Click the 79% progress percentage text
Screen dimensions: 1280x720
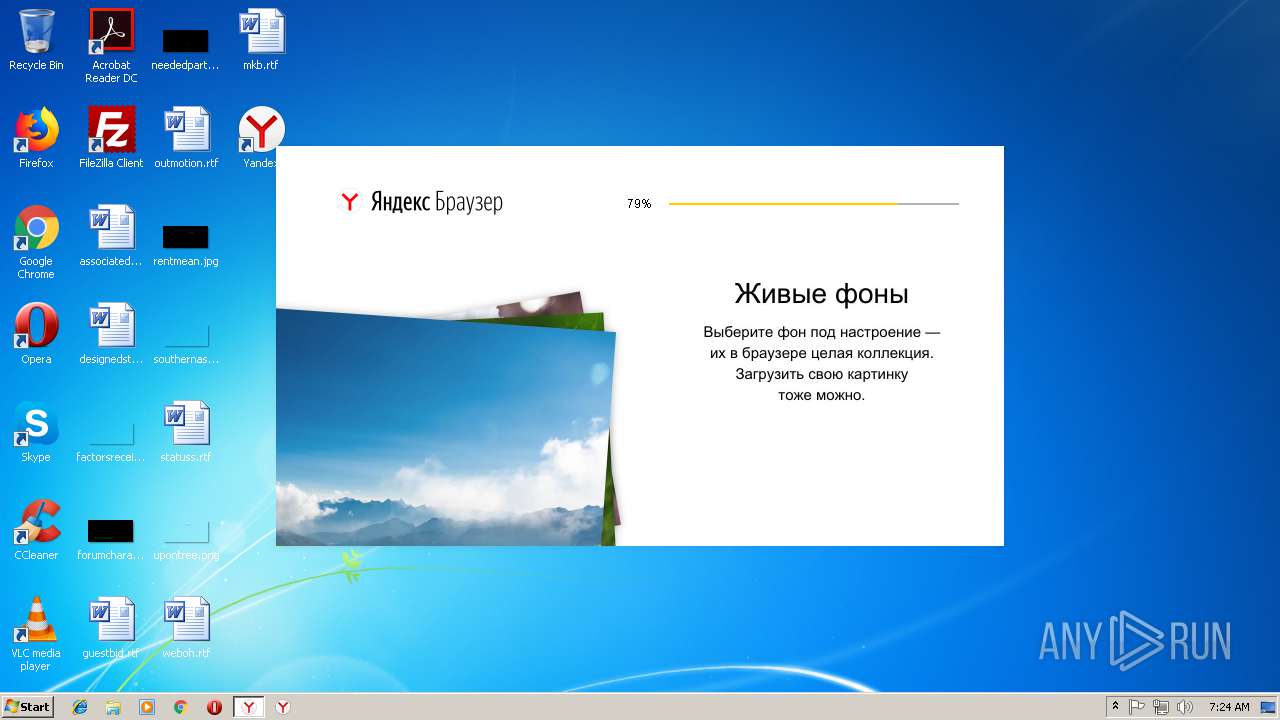click(639, 204)
